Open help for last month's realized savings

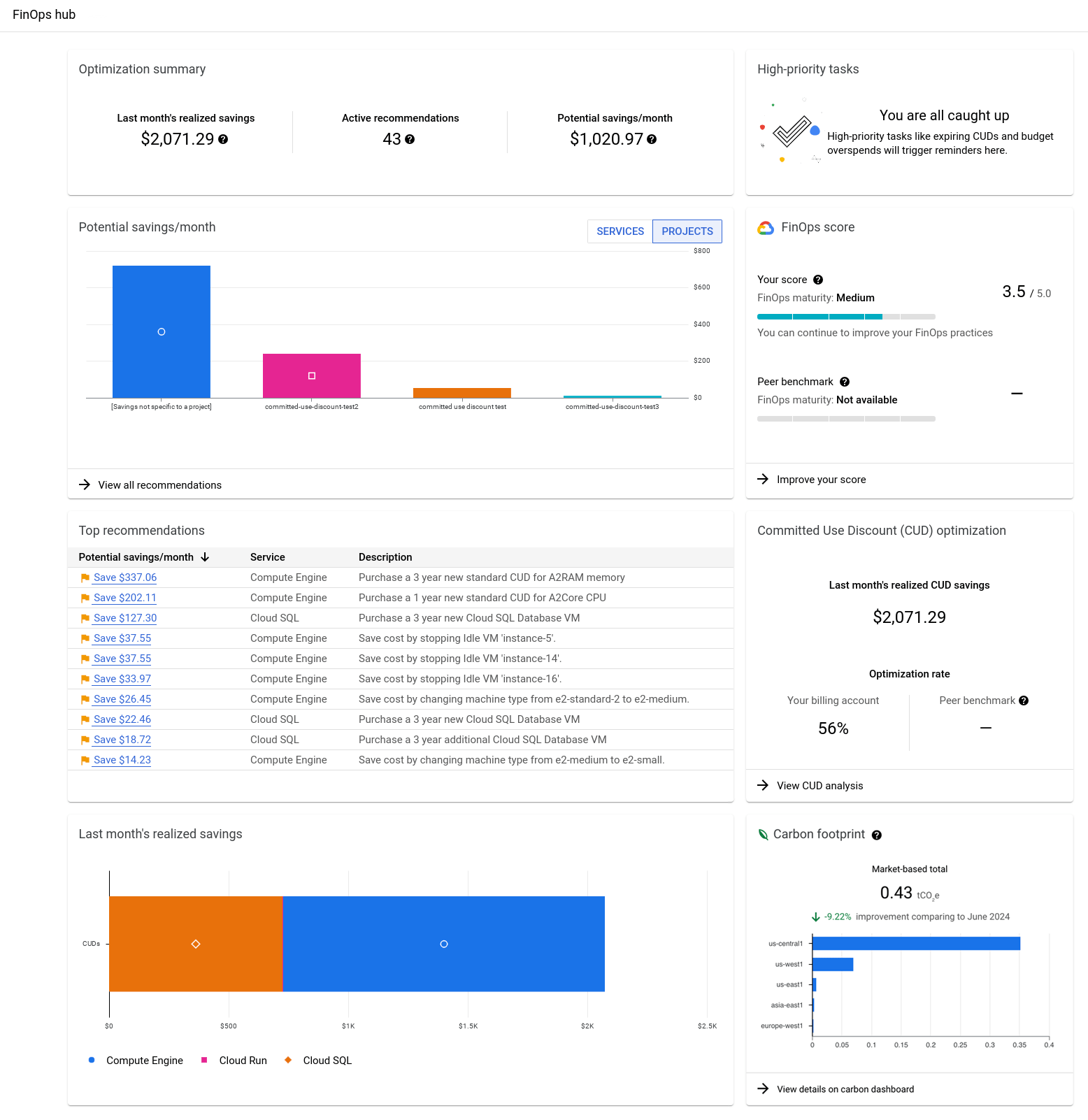(223, 139)
